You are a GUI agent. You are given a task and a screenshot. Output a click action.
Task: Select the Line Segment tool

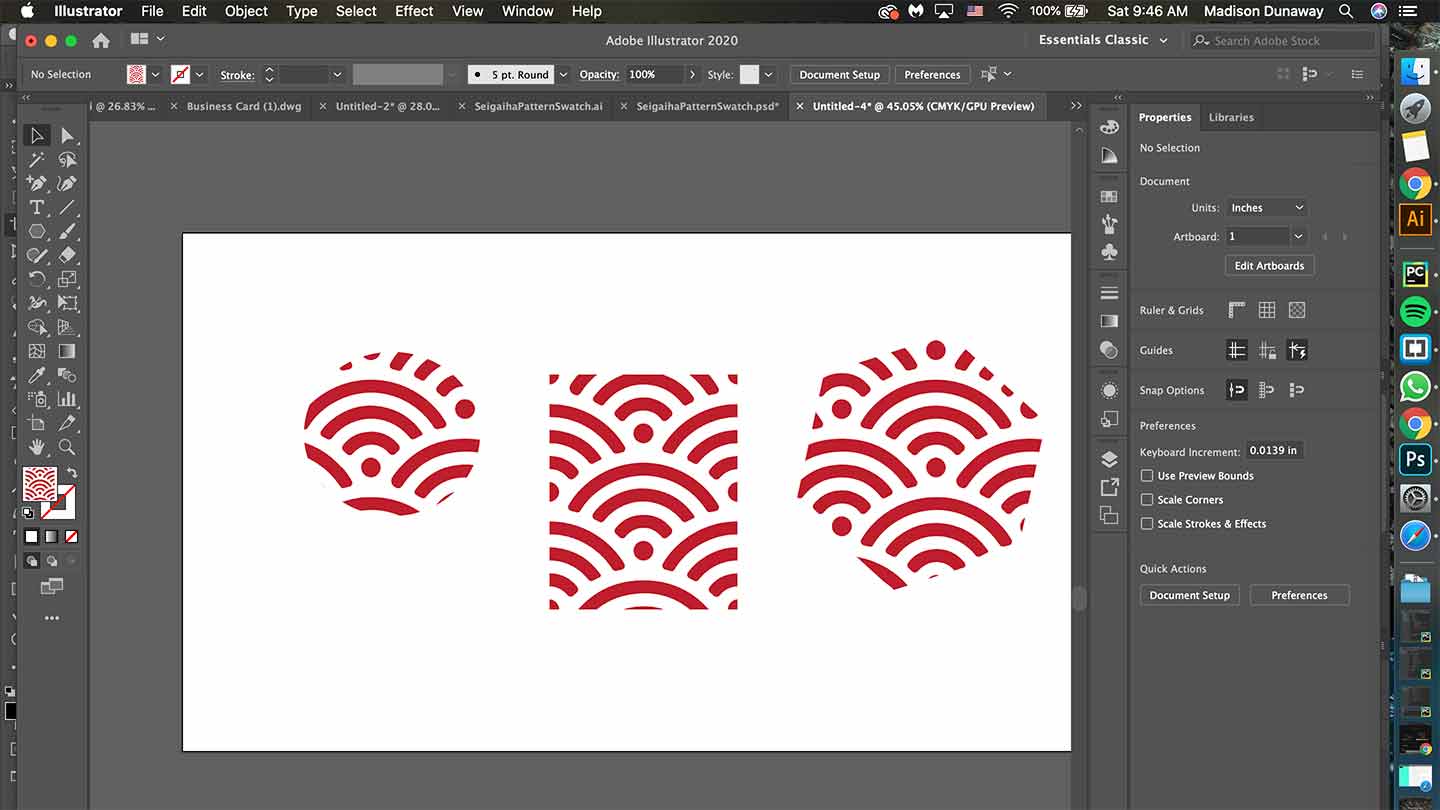coord(67,208)
